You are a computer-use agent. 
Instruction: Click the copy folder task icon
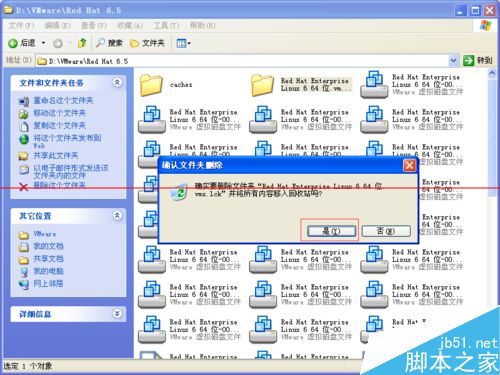24,126
